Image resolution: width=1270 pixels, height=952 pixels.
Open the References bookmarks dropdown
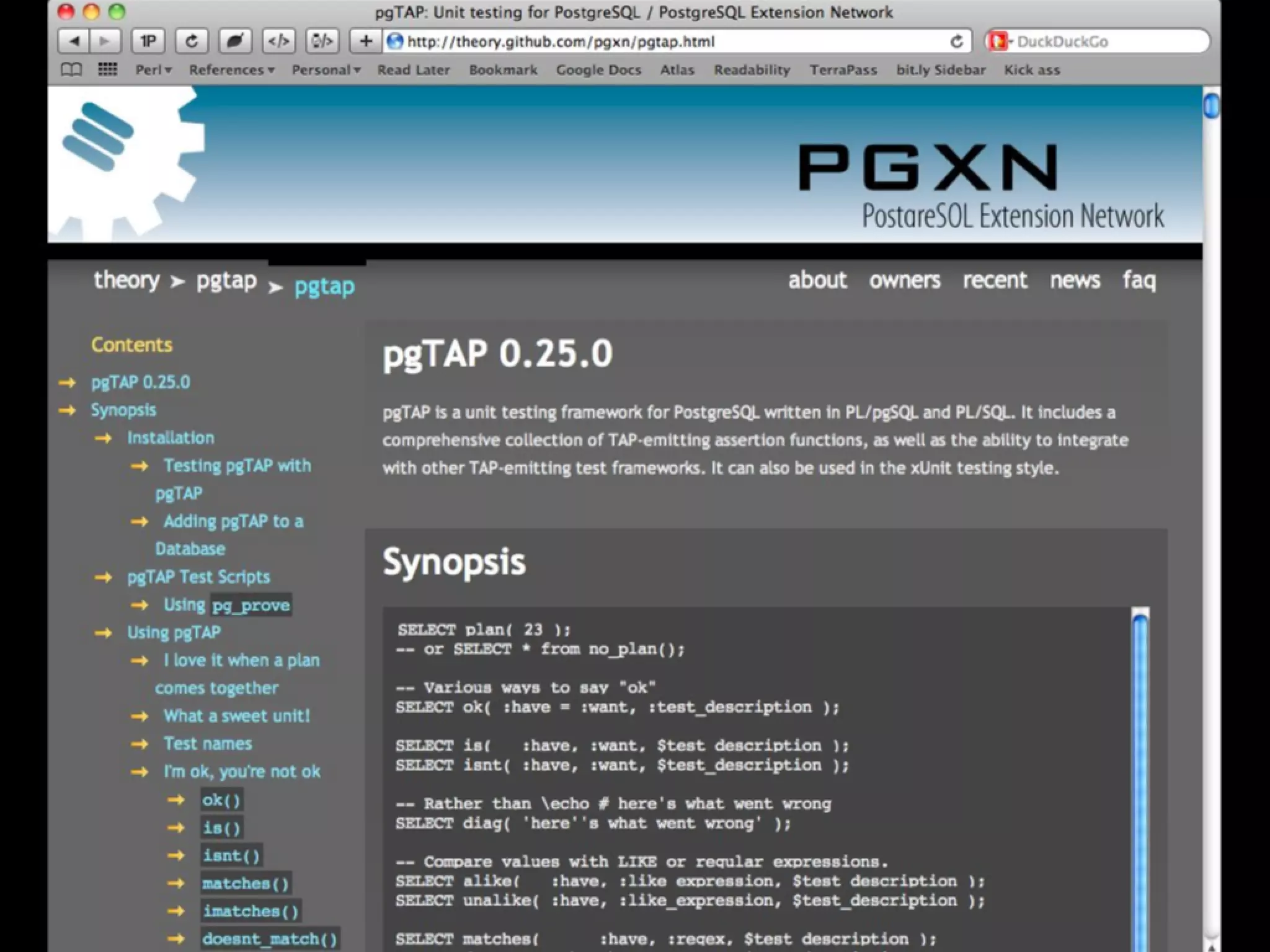point(231,70)
